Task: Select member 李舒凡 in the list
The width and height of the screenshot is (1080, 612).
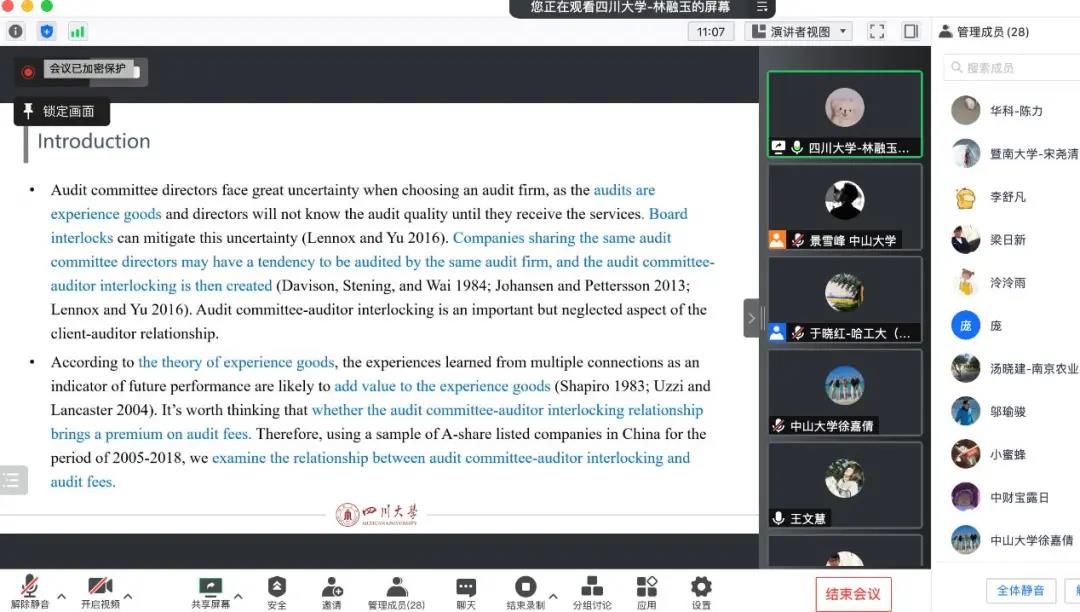Action: 1008,197
